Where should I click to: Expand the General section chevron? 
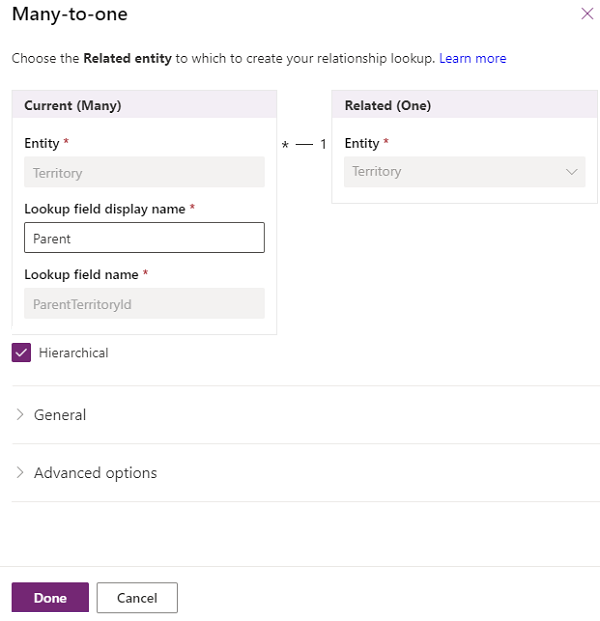coord(20,415)
